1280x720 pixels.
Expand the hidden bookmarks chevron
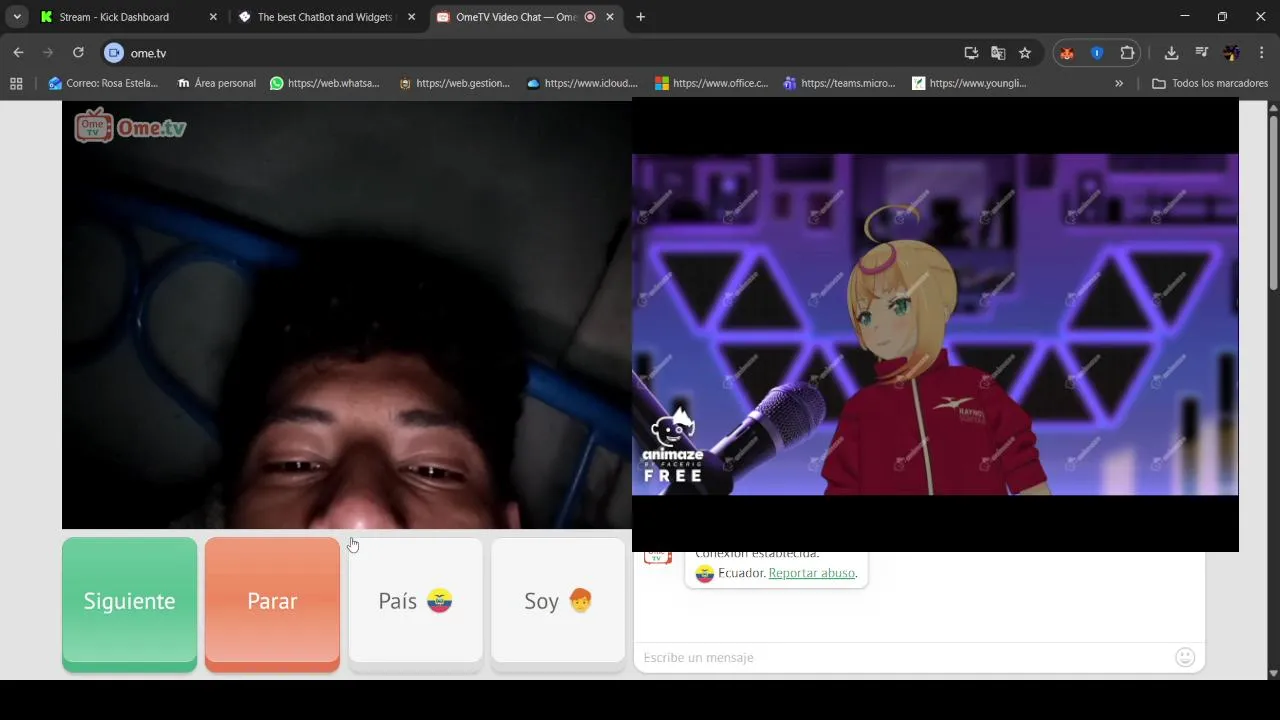click(x=1119, y=83)
